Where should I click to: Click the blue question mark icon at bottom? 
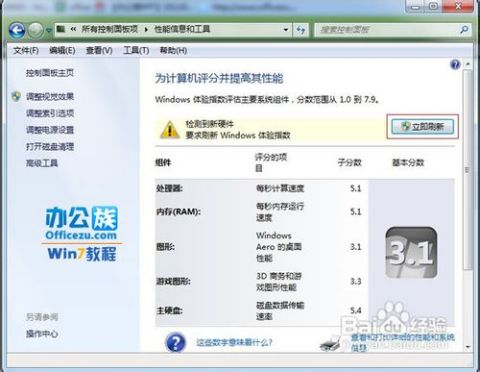(175, 342)
